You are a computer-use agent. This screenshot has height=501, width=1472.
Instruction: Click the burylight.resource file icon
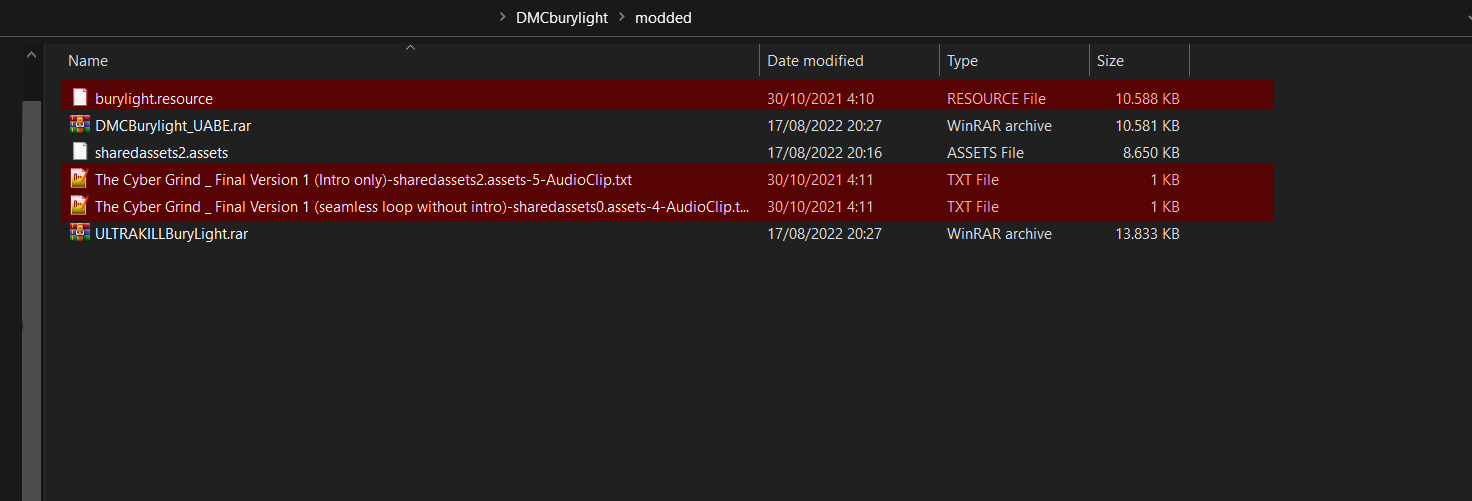tap(80, 98)
